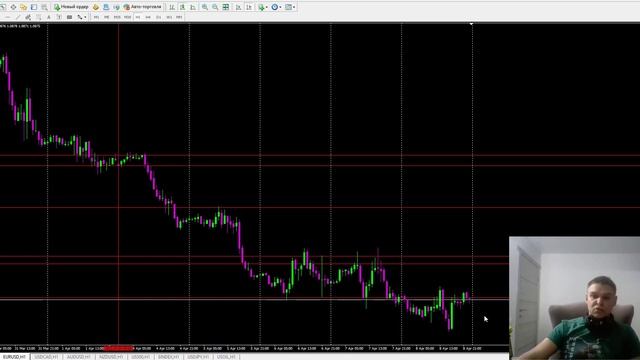This screenshot has height=360, width=640.
Task: Switch chart to line chart type
Action: 193,7
